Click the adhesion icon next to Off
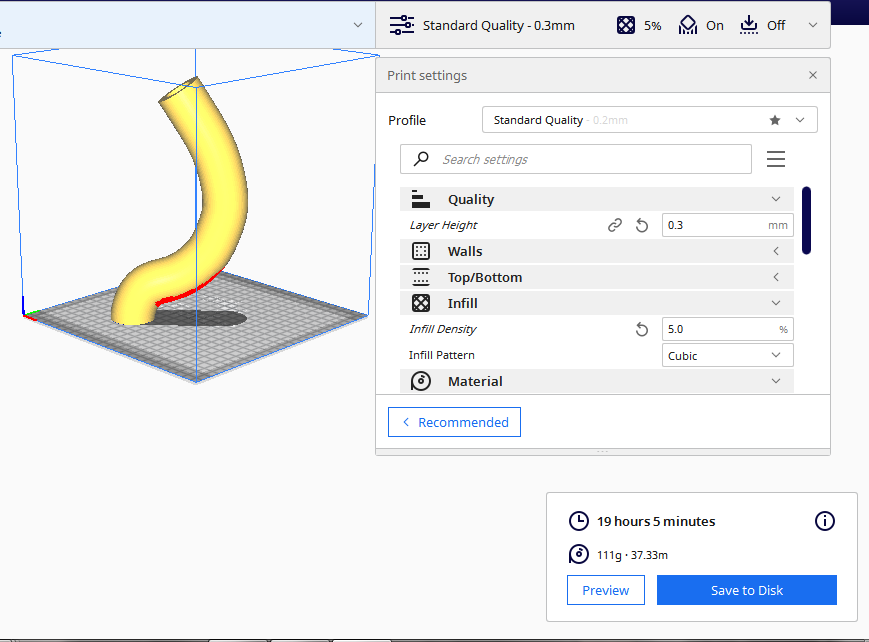Screen dimensions: 869x642 click(749, 25)
